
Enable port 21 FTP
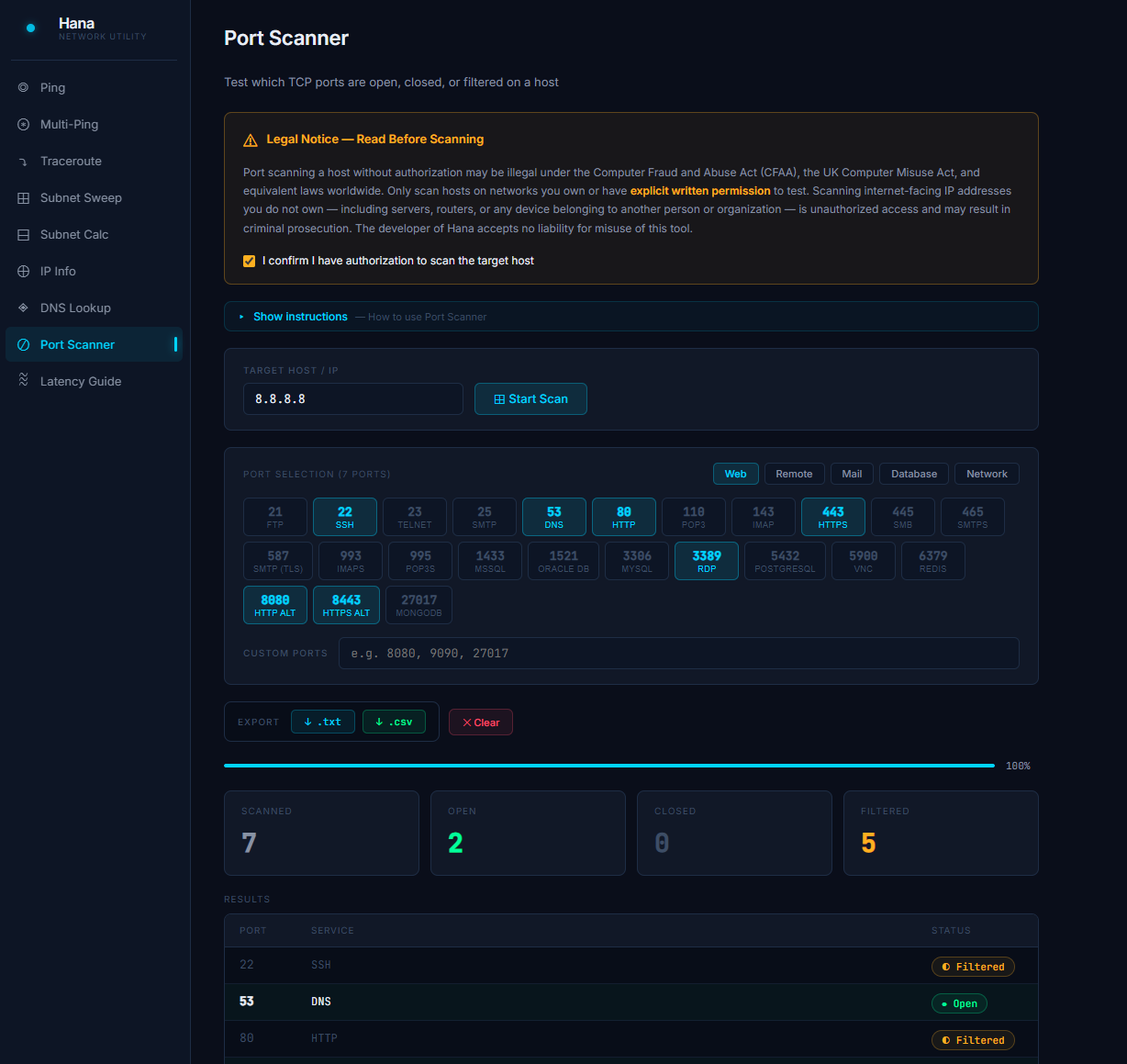tap(275, 517)
